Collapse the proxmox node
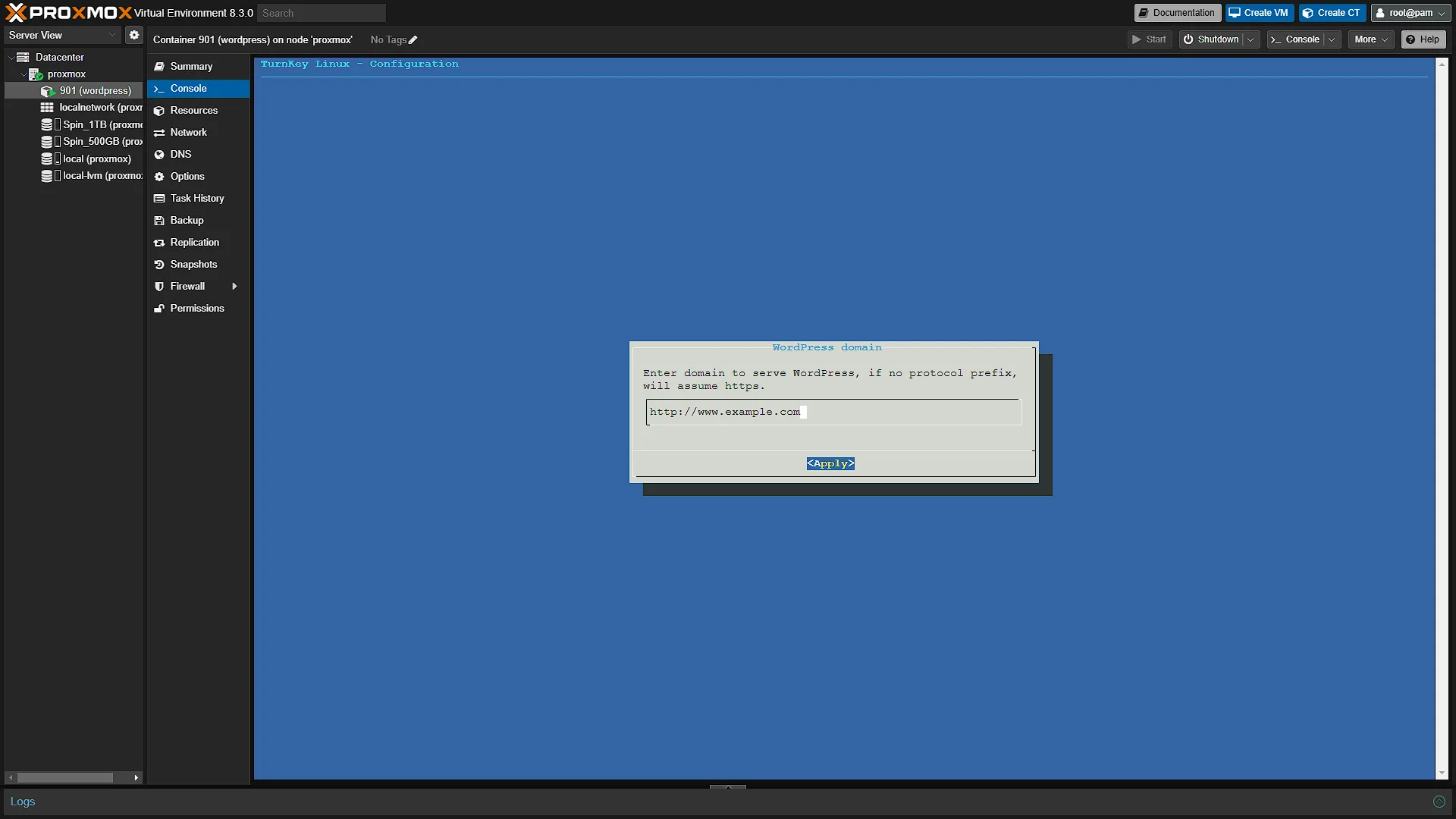1456x819 pixels. click(23, 74)
